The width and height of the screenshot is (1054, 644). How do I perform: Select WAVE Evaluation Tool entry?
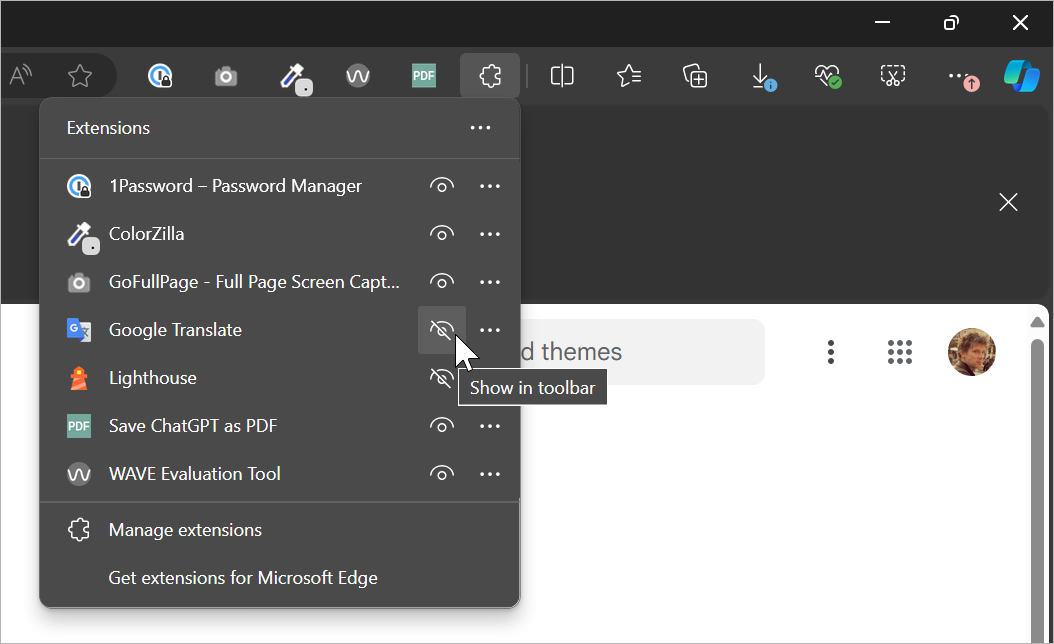[194, 474]
